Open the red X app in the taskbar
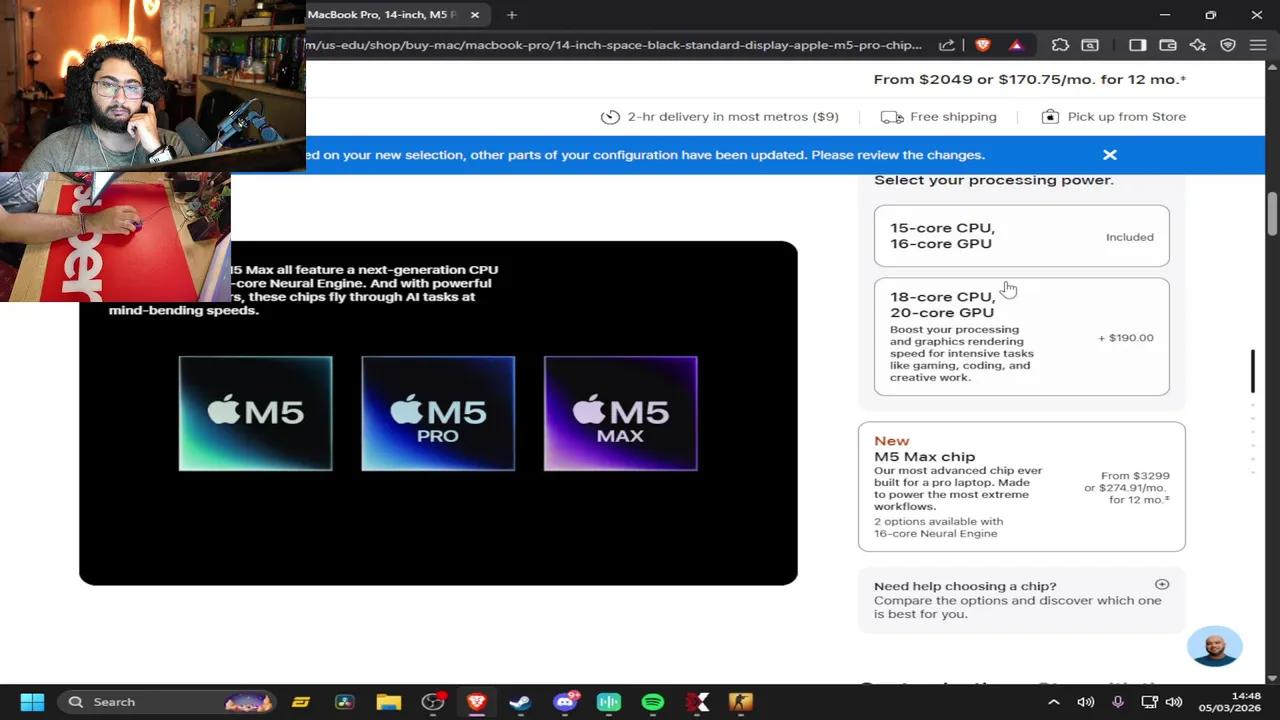 point(697,702)
